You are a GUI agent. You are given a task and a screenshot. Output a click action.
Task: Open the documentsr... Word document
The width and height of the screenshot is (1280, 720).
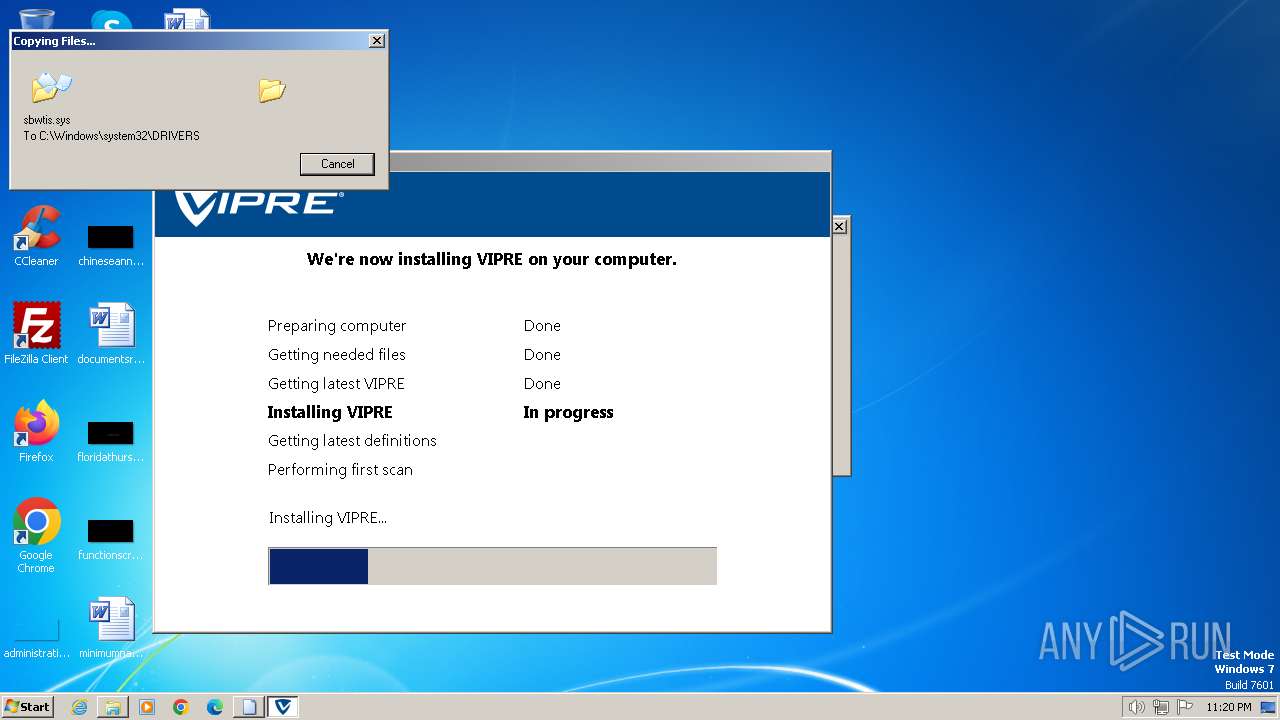111,334
